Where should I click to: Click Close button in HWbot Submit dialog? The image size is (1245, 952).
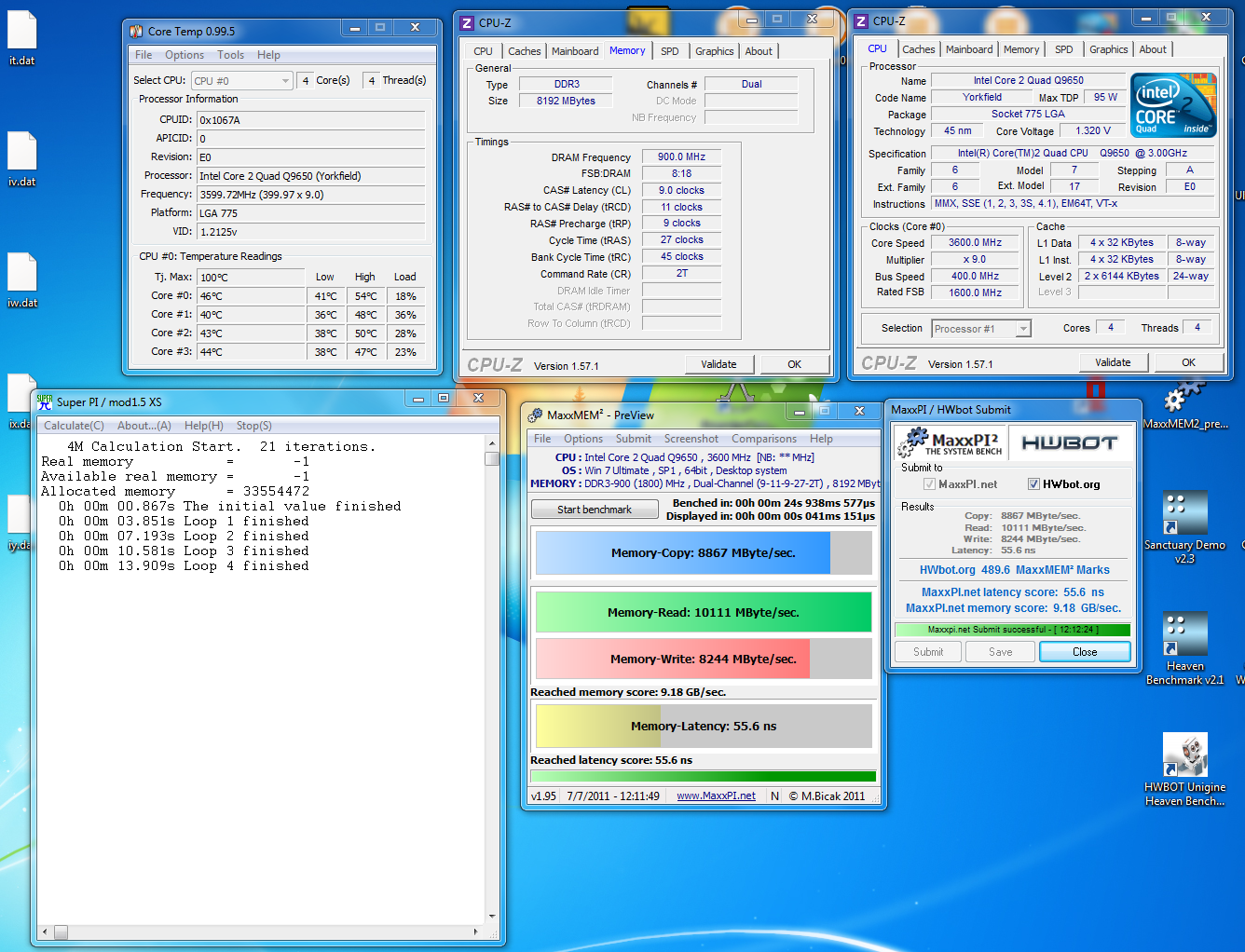click(x=1085, y=652)
